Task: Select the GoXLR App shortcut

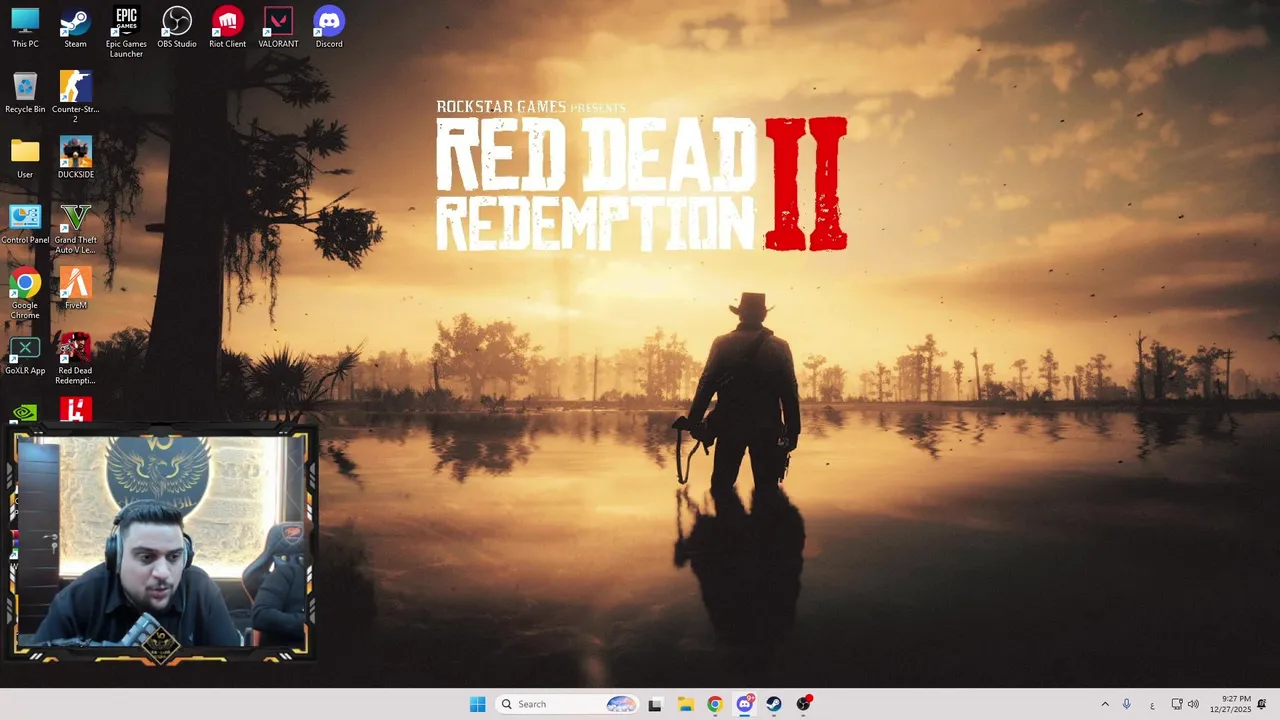Action: coord(25,355)
